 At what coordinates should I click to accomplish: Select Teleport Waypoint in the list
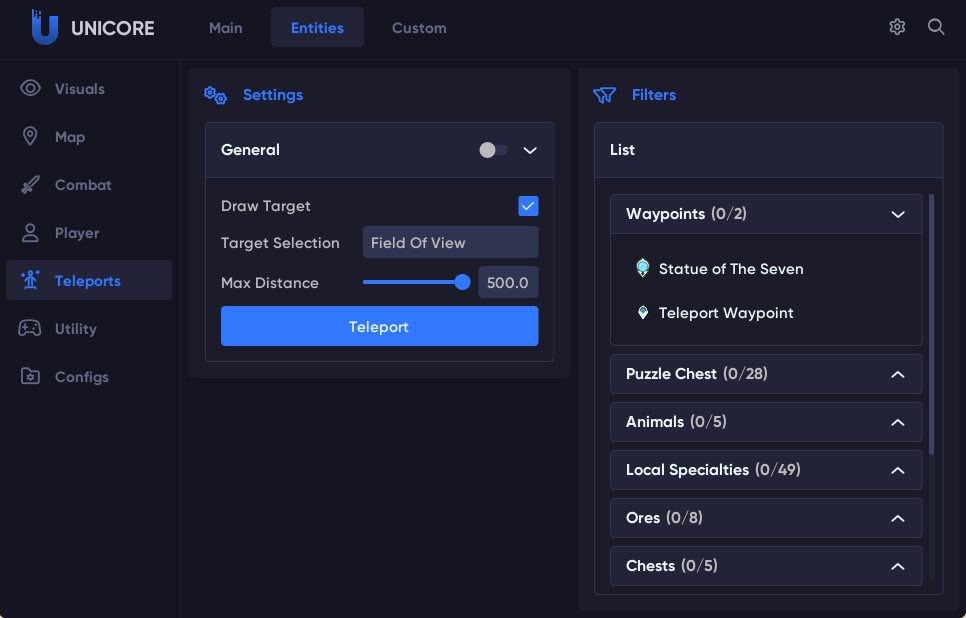(725, 313)
